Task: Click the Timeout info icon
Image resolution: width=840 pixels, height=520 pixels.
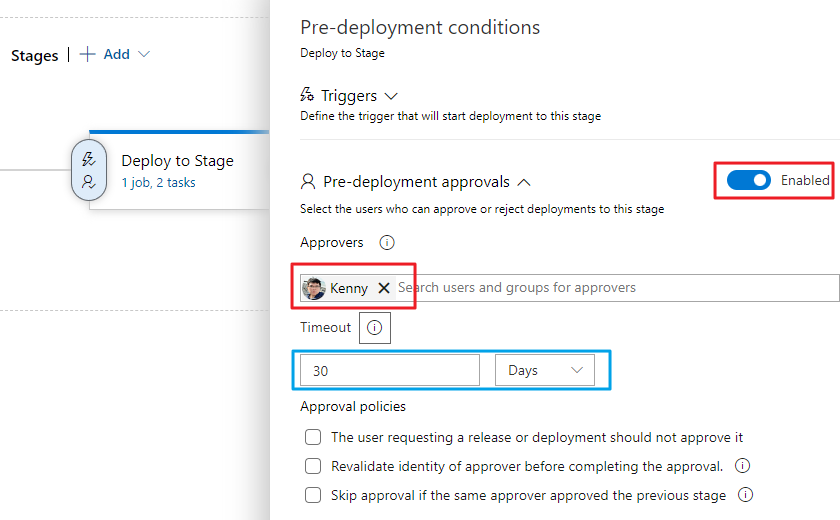Action: pyautogui.click(x=375, y=327)
